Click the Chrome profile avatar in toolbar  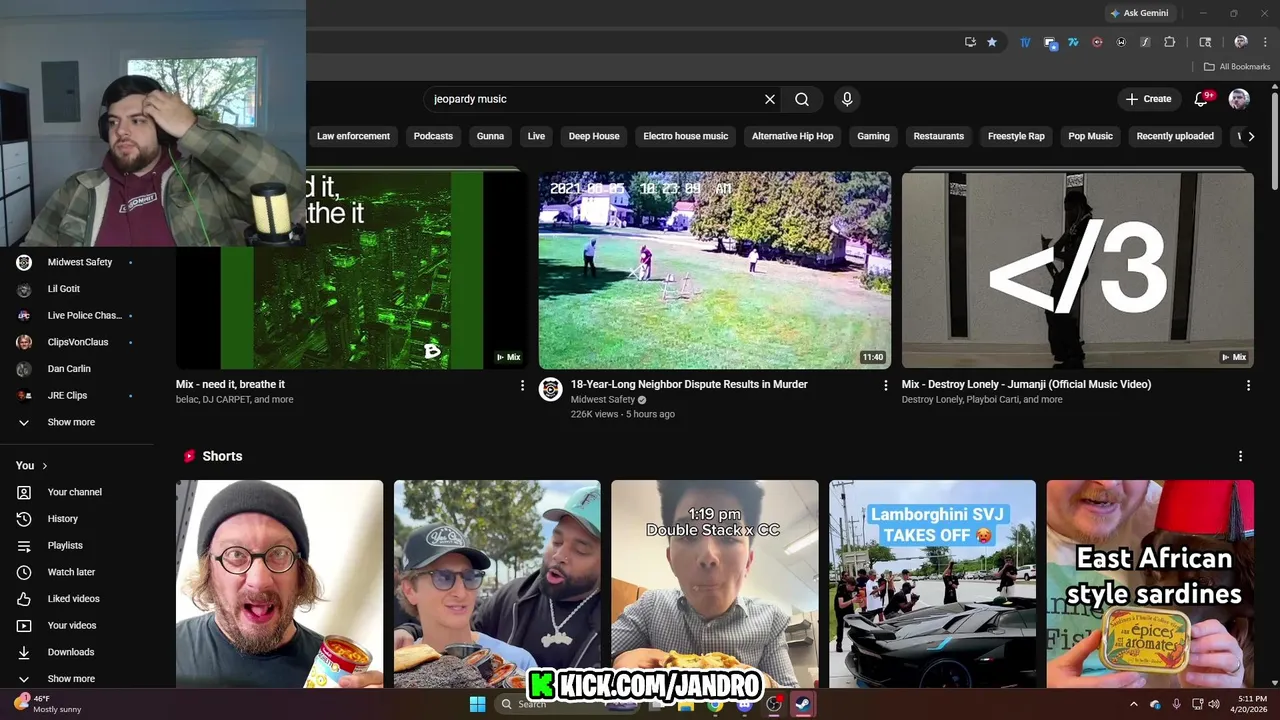1241,42
